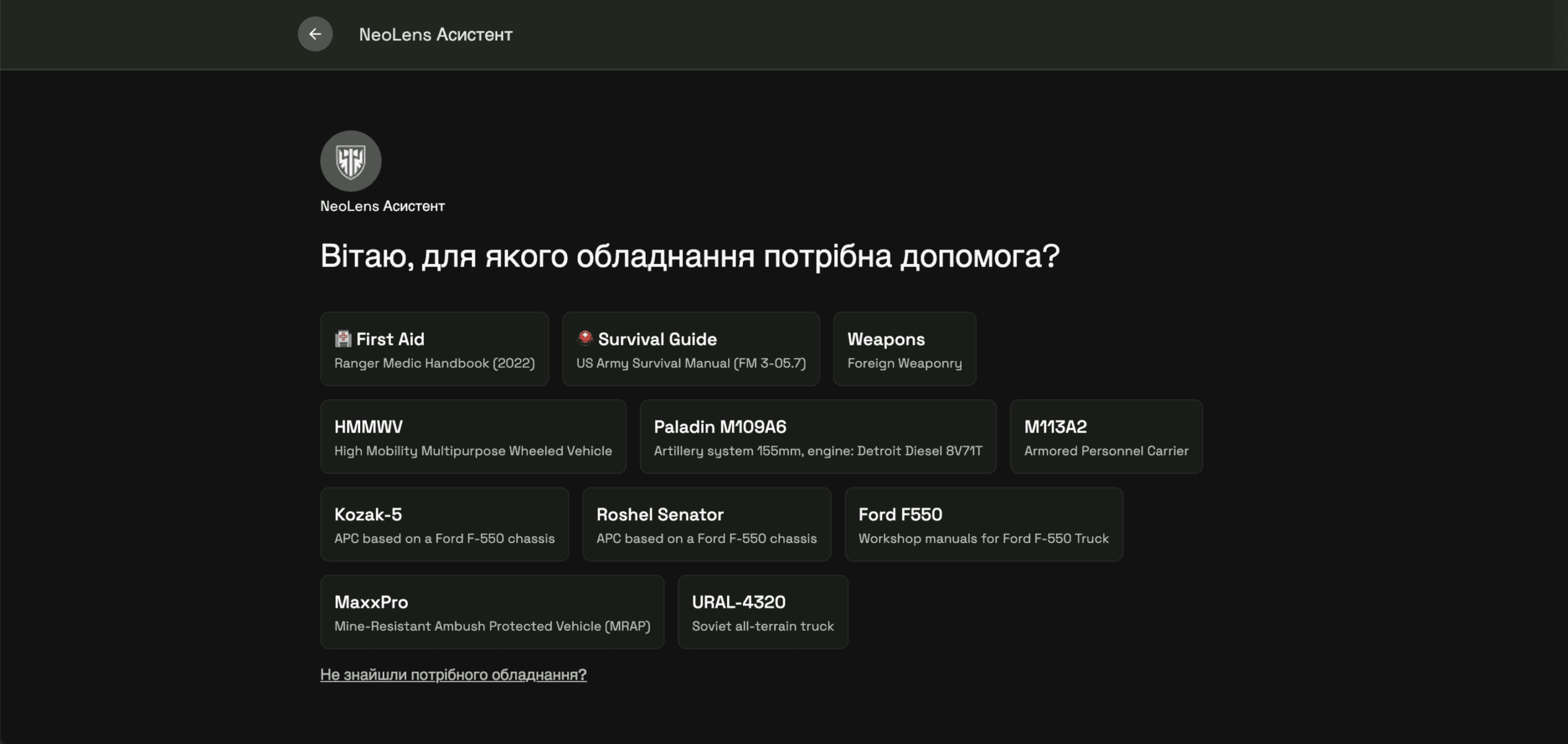Viewport: 1568px width, 744px height.
Task: Click the back arrow in the header
Action: click(315, 34)
